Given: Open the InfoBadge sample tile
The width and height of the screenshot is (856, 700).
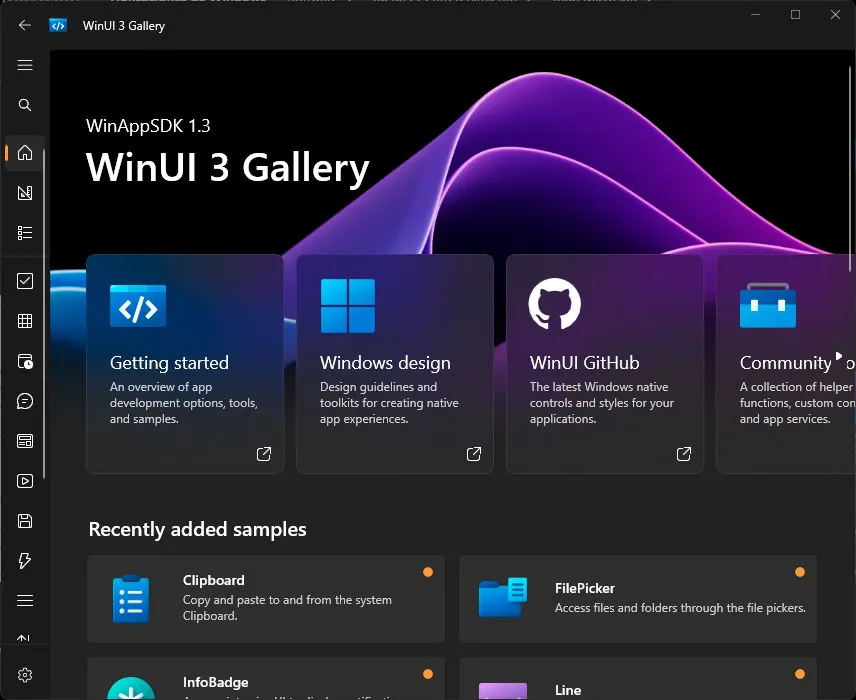Looking at the screenshot, I should (x=266, y=679).
